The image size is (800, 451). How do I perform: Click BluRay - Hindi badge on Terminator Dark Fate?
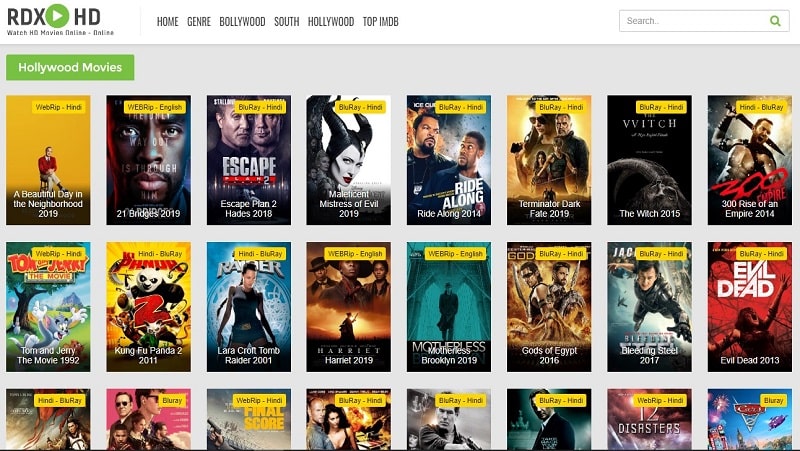click(561, 107)
